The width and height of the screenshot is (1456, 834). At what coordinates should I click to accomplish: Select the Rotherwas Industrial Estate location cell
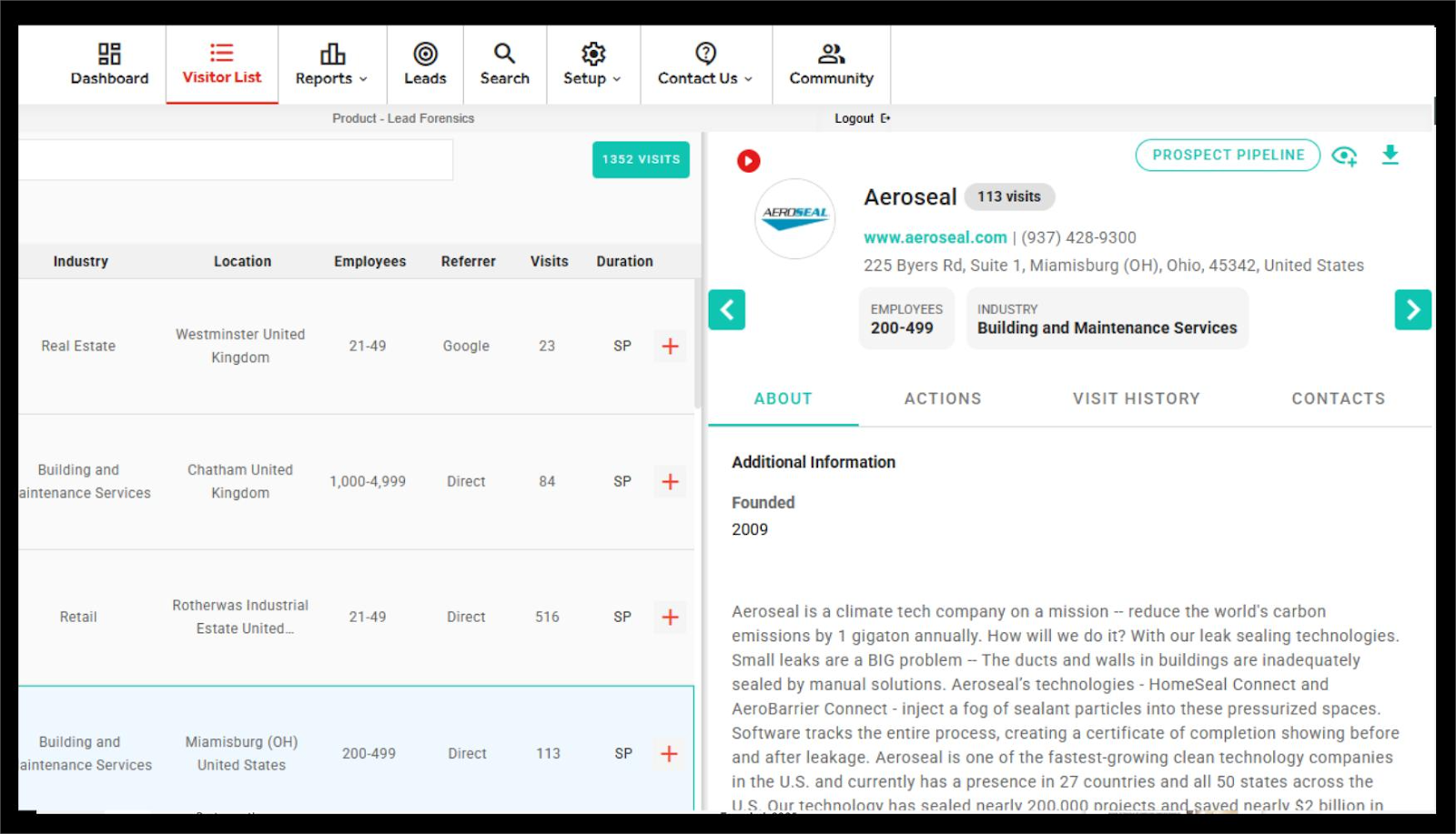(x=240, y=617)
